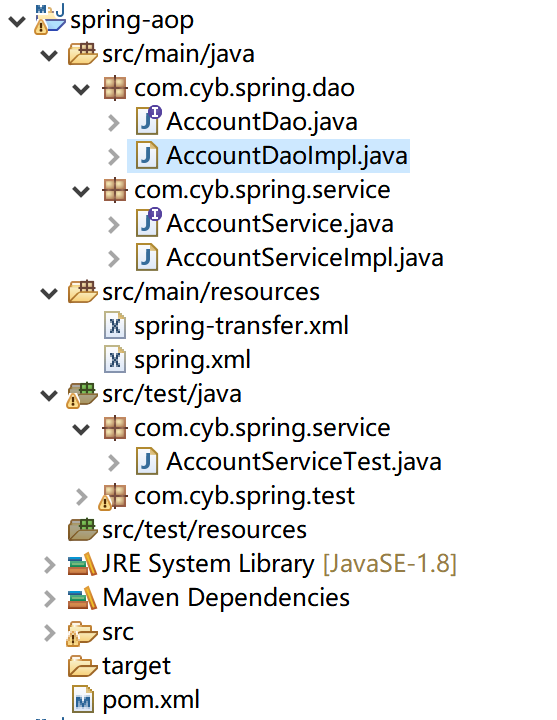Select AccountServiceTest.java in the tree
557x720 pixels.
(304, 461)
